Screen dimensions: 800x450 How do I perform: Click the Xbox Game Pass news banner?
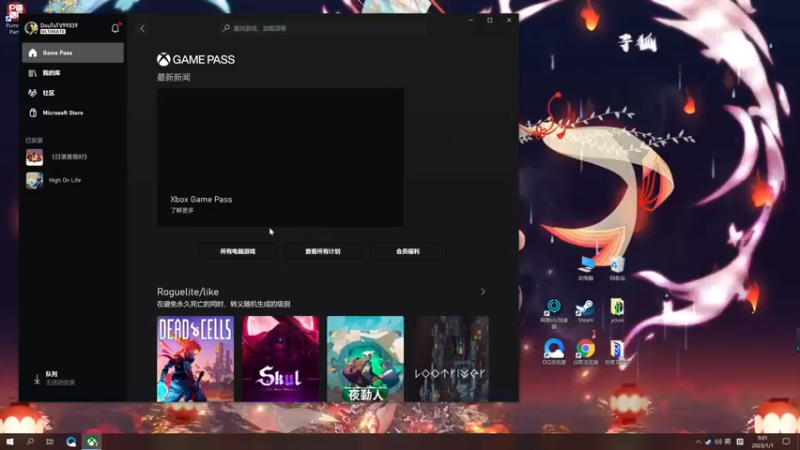pyautogui.click(x=281, y=157)
